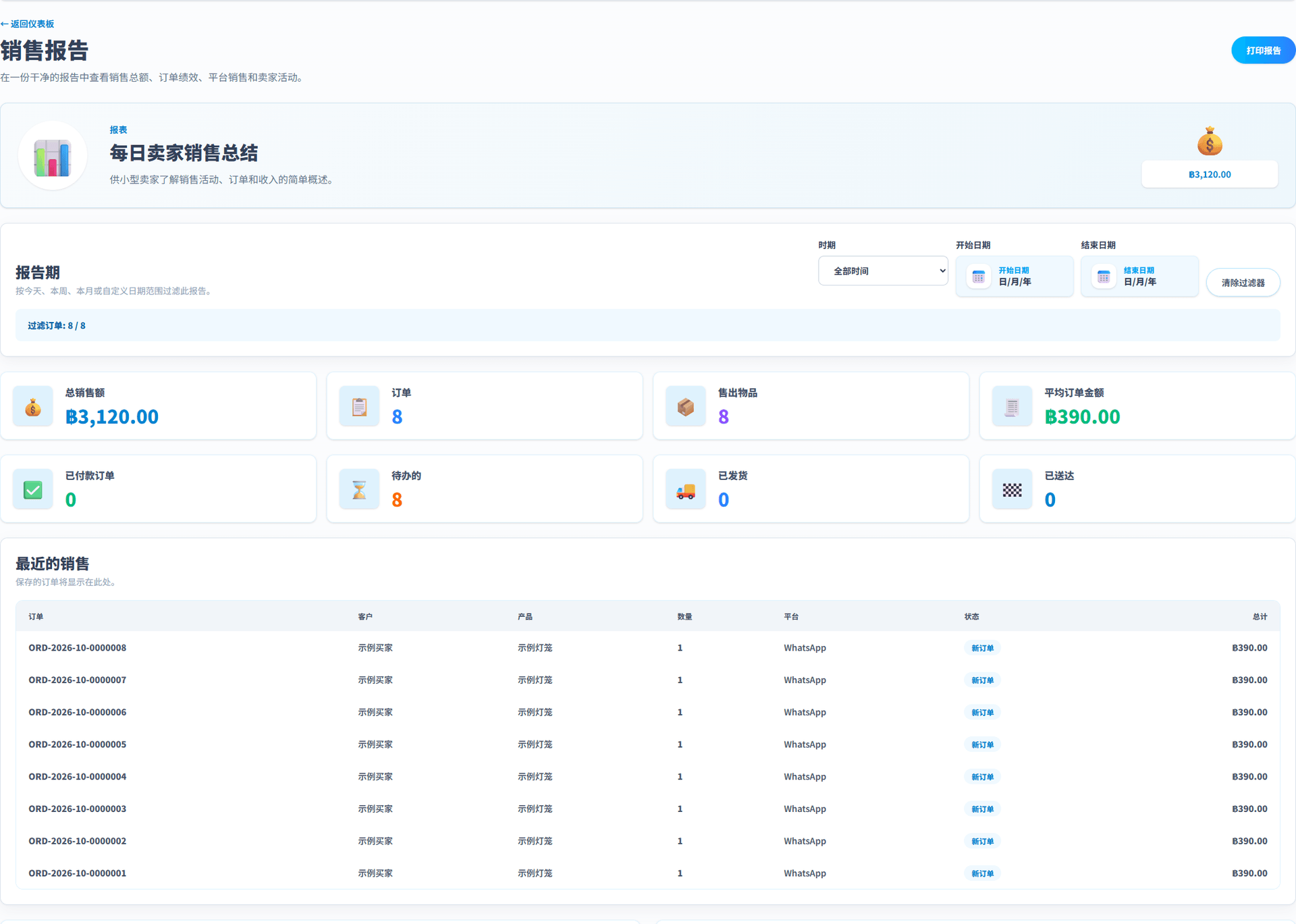The width and height of the screenshot is (1296, 924).
Task: Click order ORD-2026-10-0000005
Action: pos(77,744)
